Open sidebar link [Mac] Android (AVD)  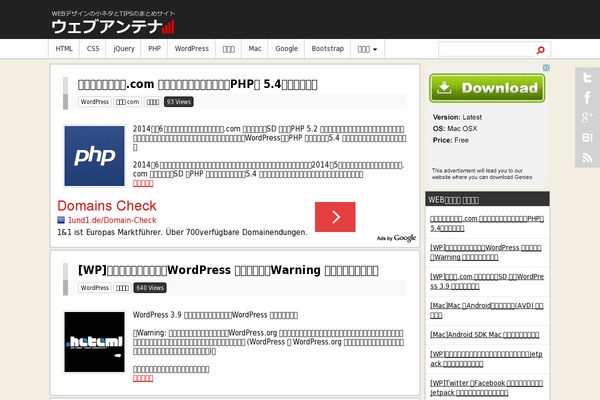pos(486,310)
